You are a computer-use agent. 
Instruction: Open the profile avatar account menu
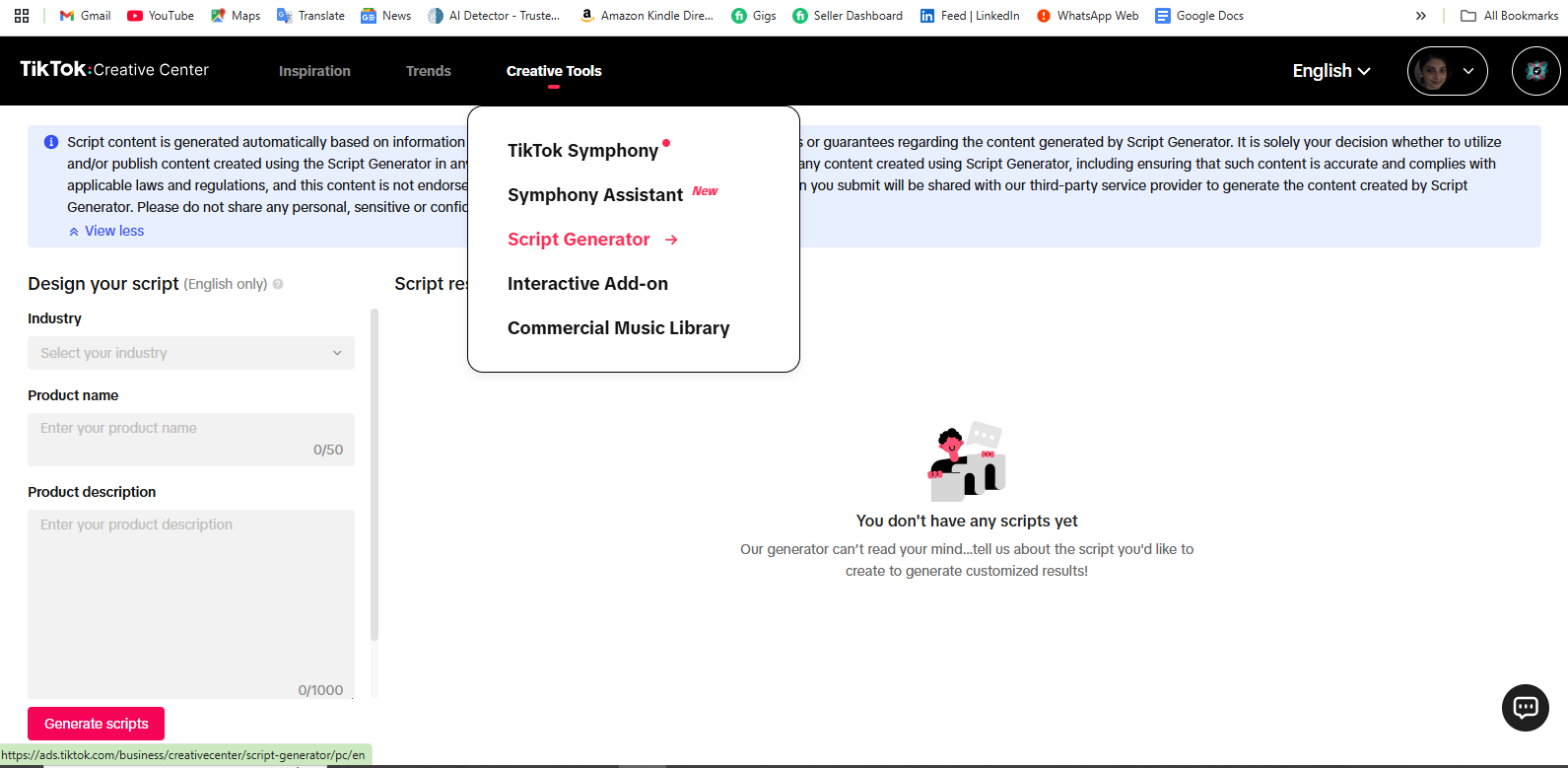pyautogui.click(x=1447, y=71)
